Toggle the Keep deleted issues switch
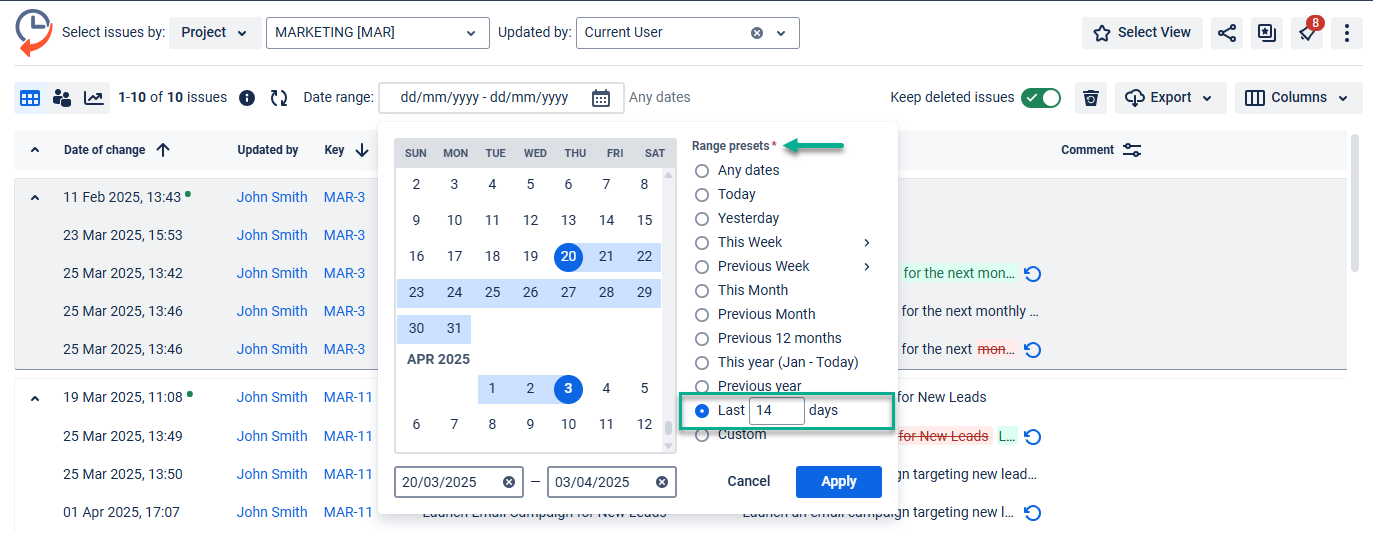 pos(1041,98)
